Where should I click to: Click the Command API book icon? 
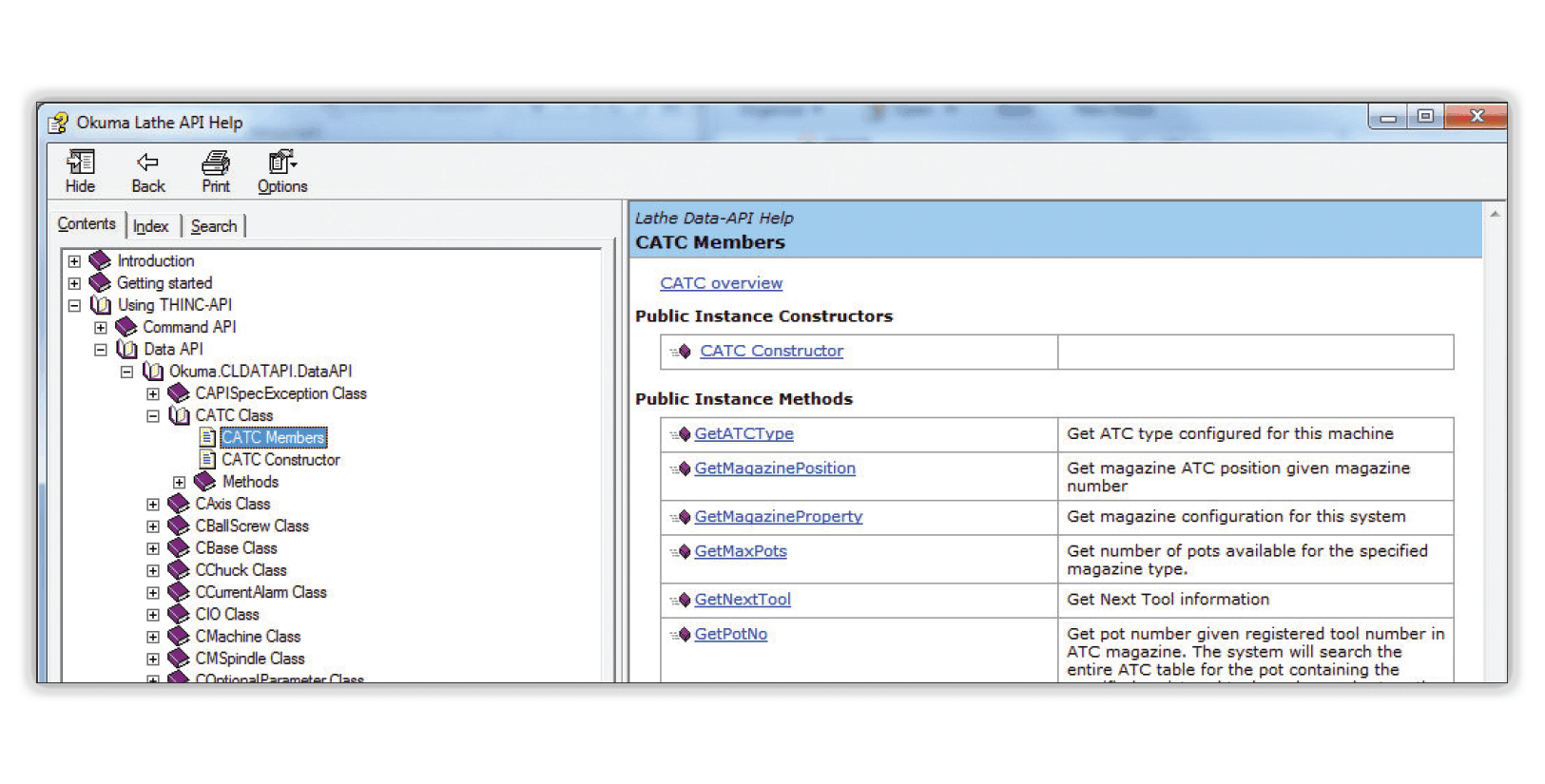pos(126,327)
